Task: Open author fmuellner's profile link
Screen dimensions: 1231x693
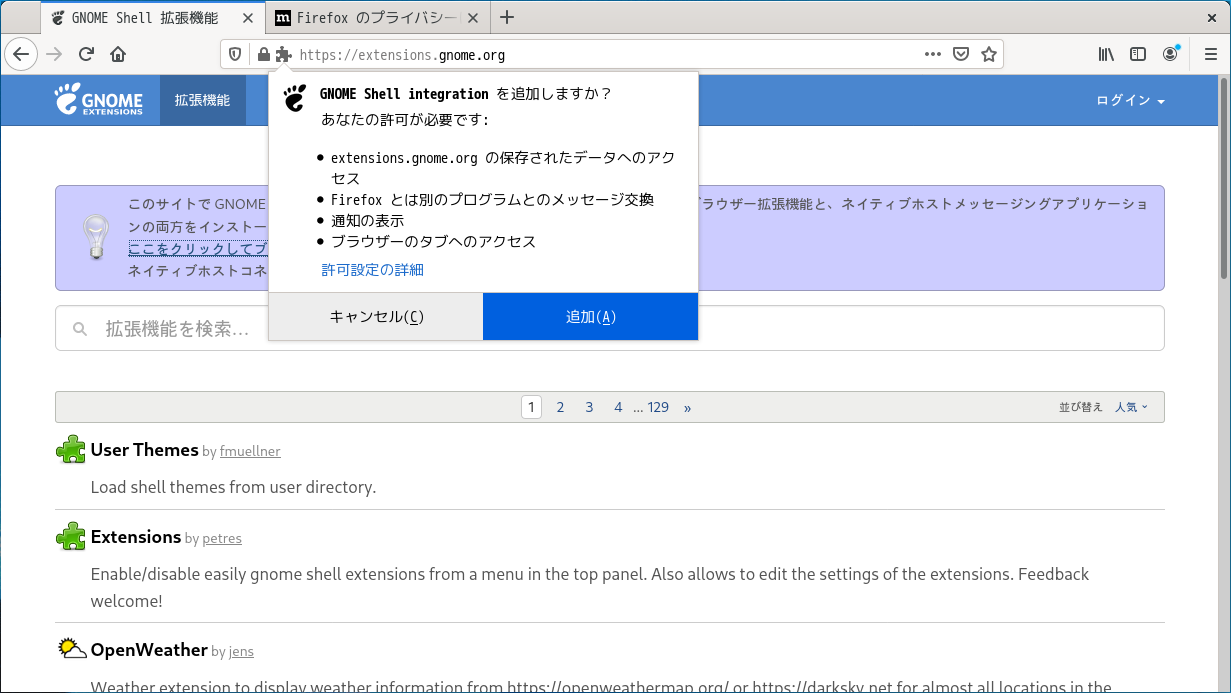Action: [x=250, y=452]
